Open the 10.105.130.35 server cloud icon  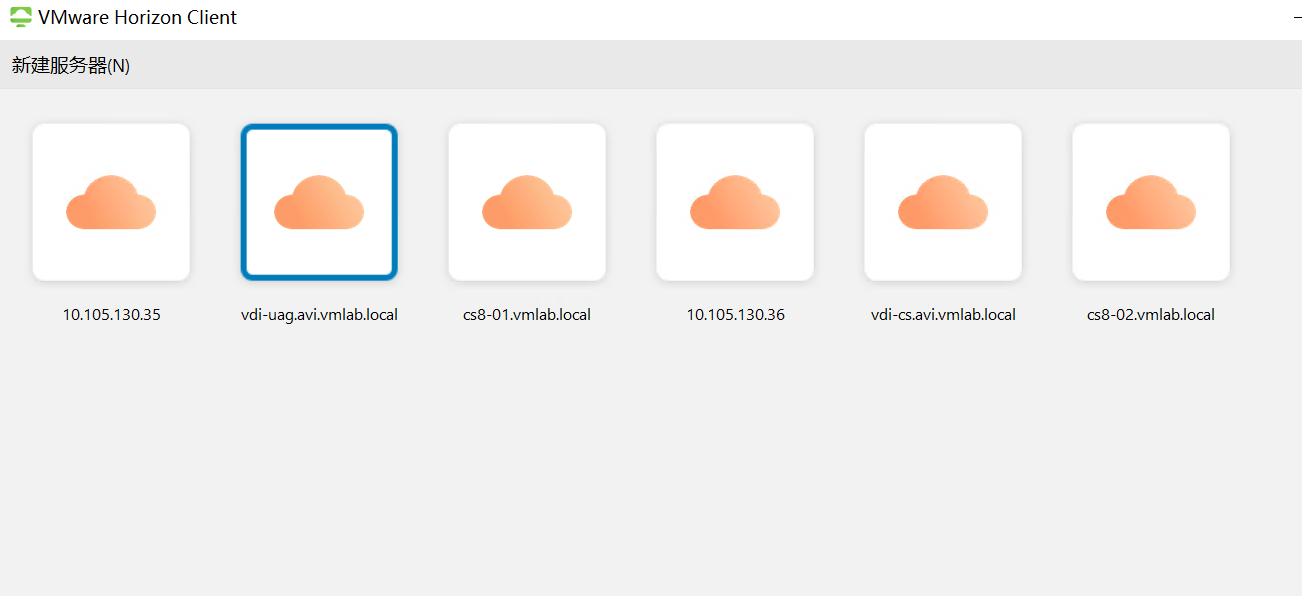coord(111,202)
